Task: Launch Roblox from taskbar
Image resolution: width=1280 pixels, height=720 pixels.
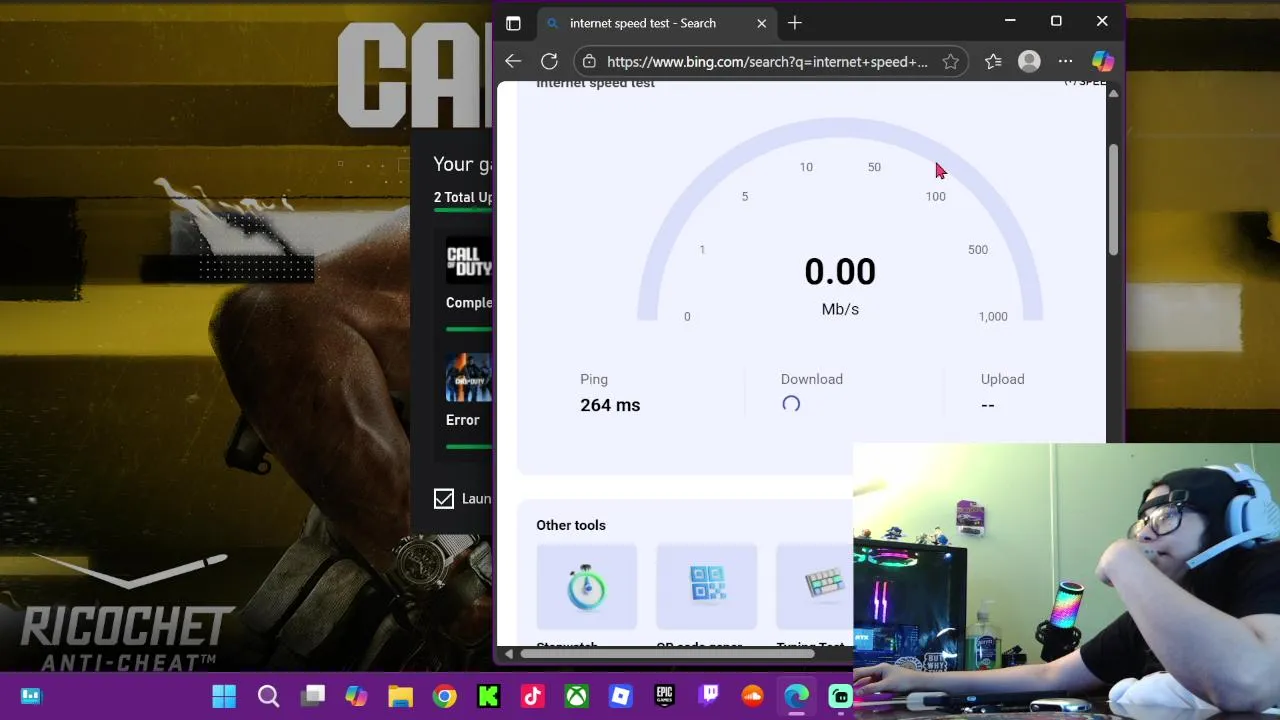Action: coord(620,696)
